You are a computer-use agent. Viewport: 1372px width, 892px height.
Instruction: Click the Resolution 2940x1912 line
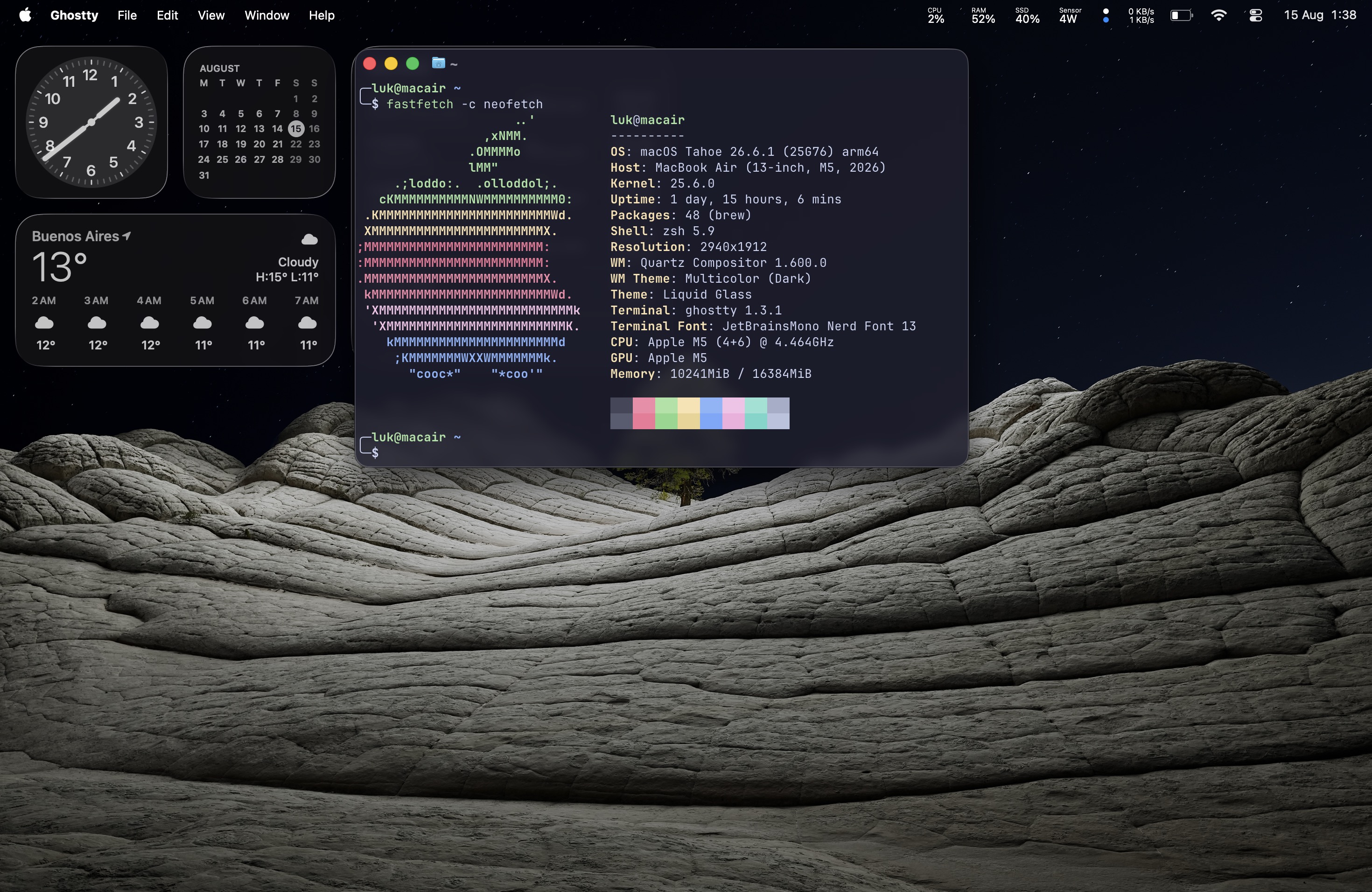[689, 247]
